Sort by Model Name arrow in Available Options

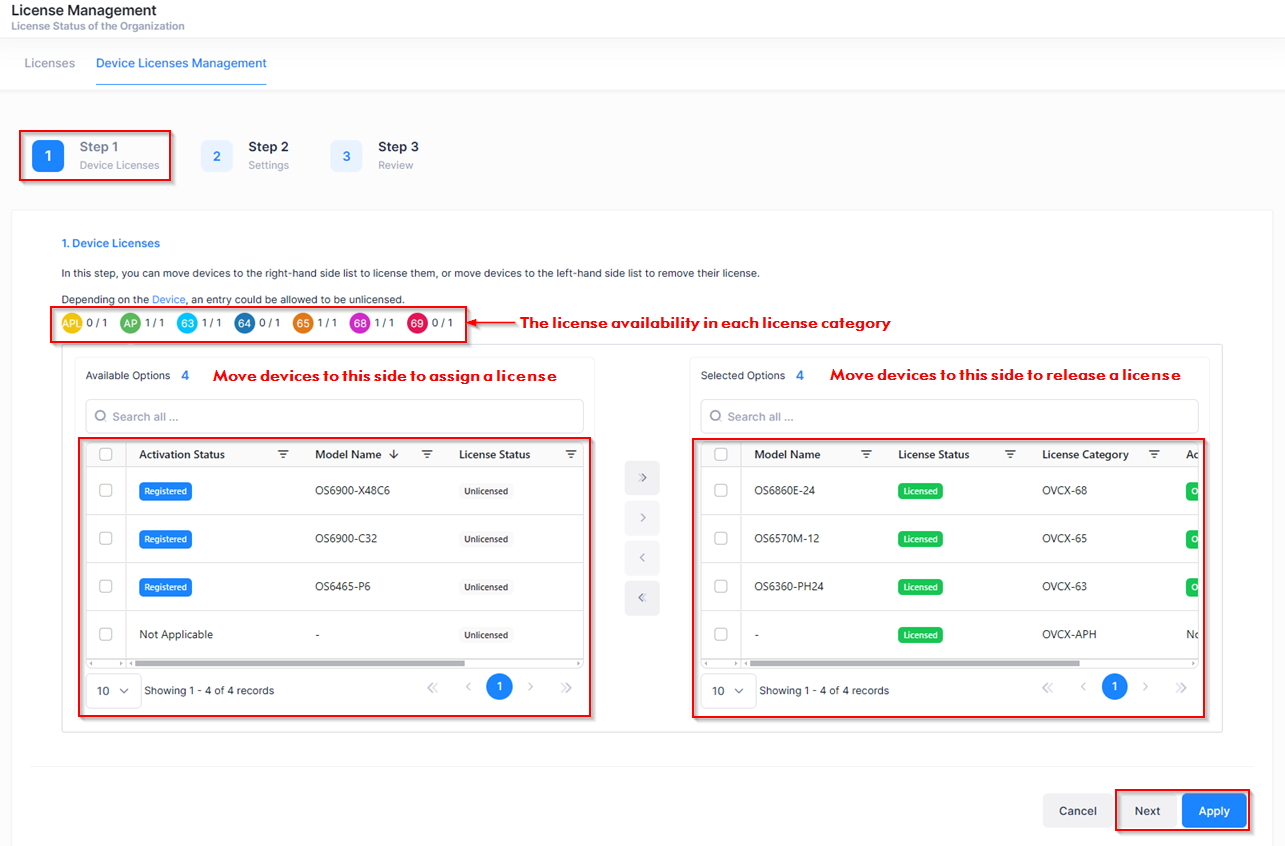point(394,454)
